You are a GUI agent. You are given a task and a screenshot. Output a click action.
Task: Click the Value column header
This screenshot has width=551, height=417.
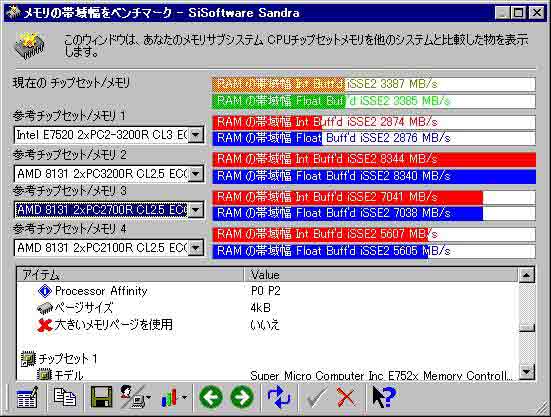[x=381, y=275]
